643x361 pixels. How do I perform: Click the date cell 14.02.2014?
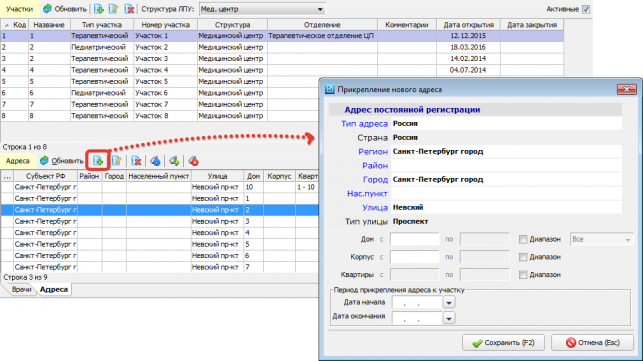coord(468,59)
